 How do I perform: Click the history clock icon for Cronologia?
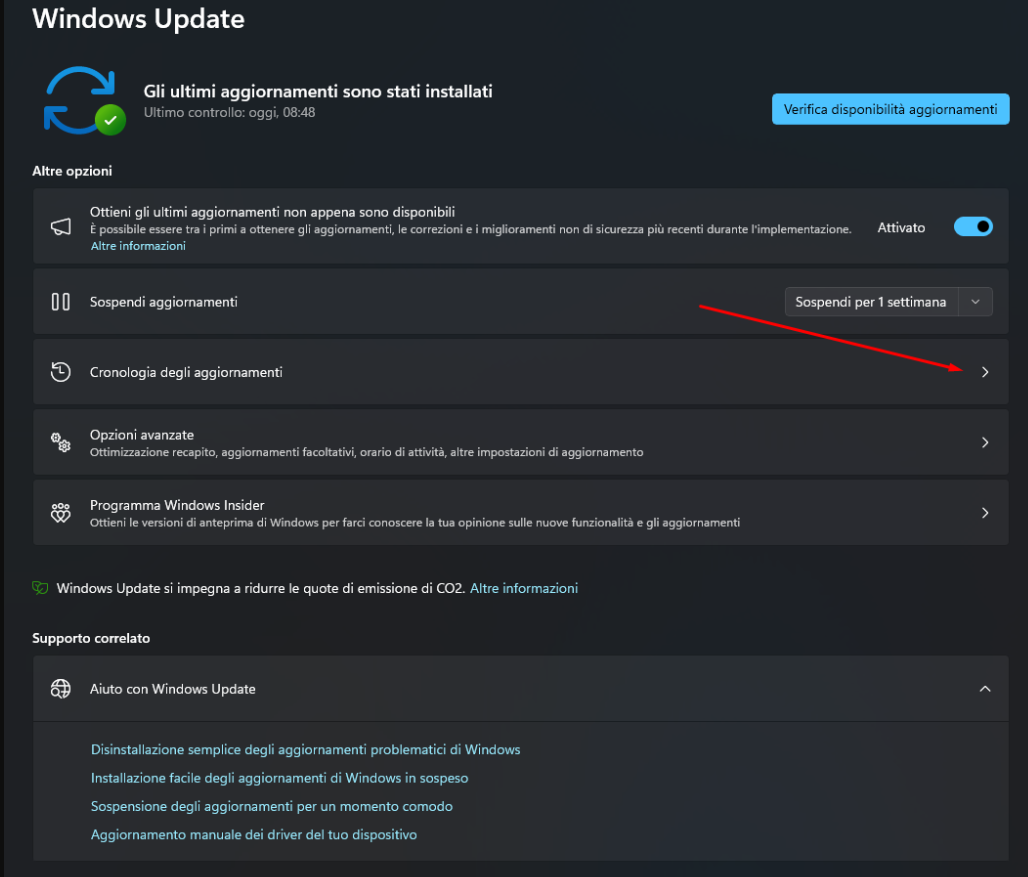(61, 372)
